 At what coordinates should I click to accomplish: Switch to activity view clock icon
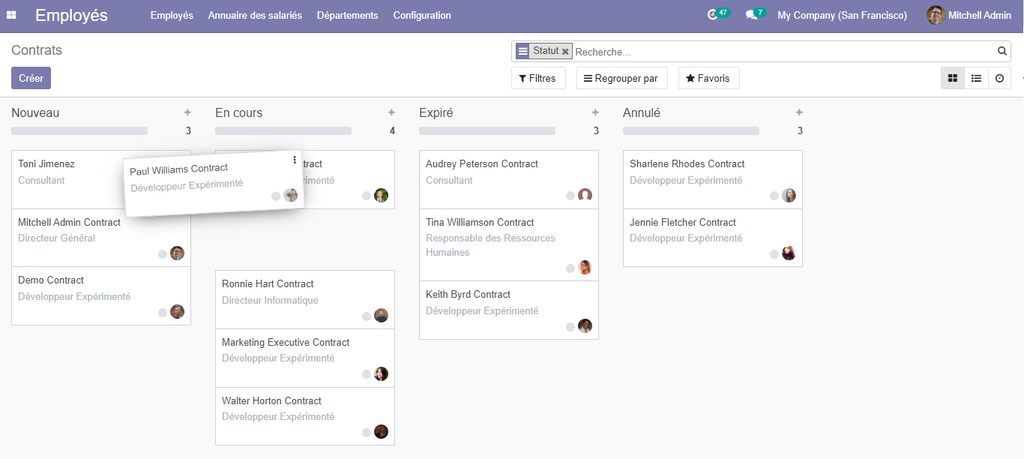tap(999, 78)
